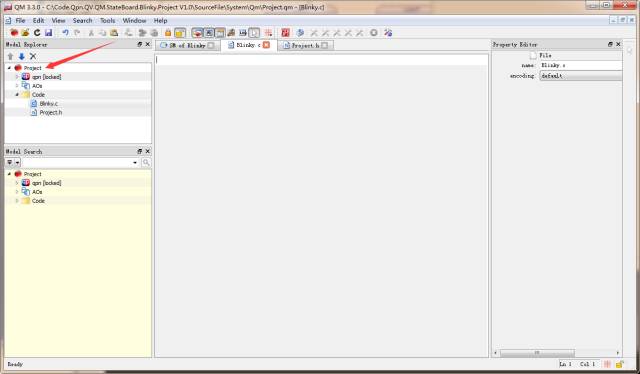The width and height of the screenshot is (640, 374).
Task: Close the Blinky.c tab with red X
Action: pyautogui.click(x=267, y=45)
